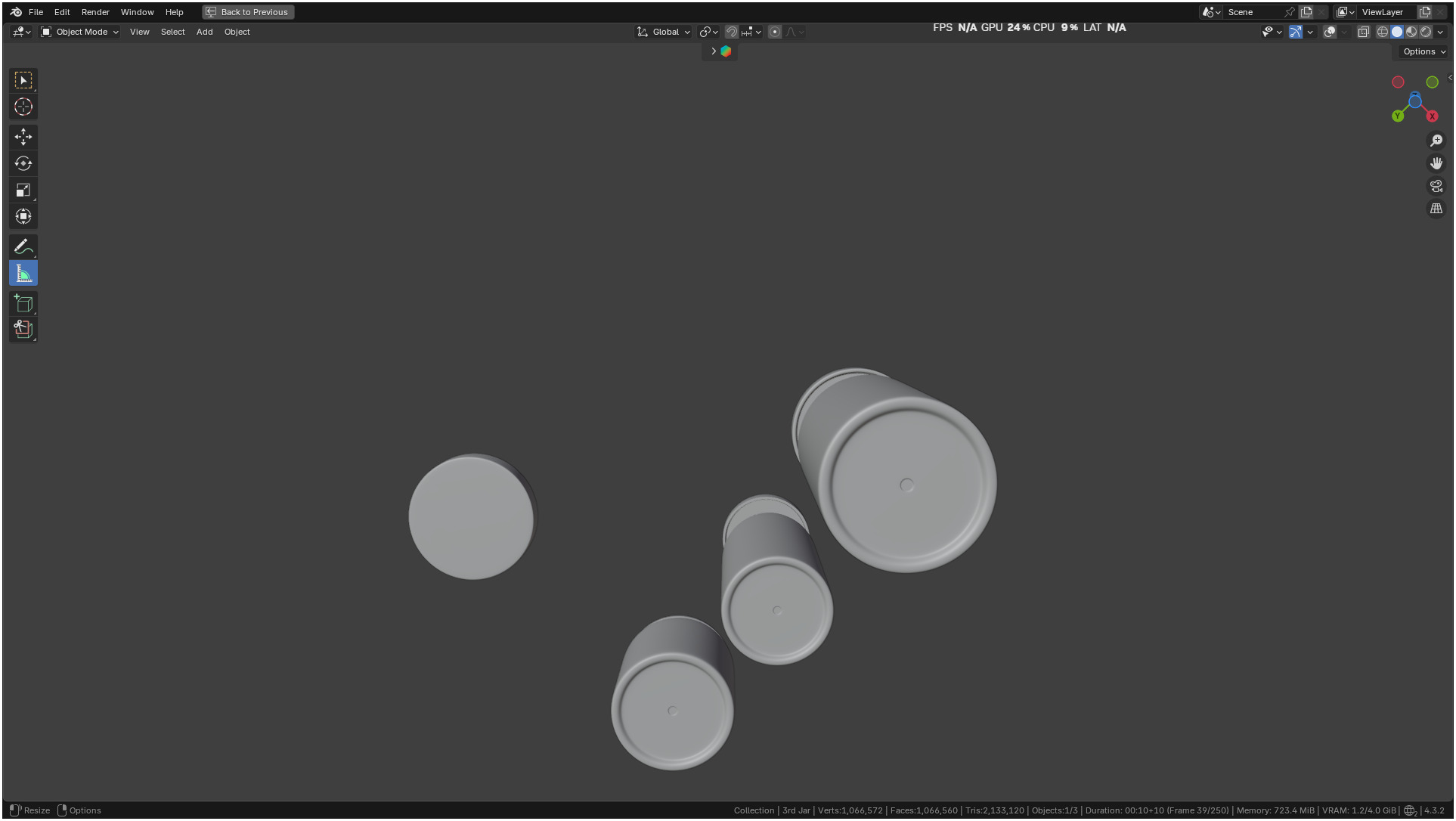Toggle snapping magnet on
This screenshot has width=1456, height=821.
731,32
